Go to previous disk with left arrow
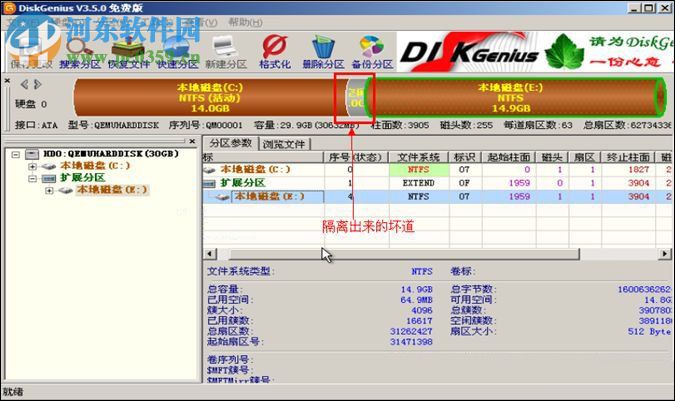 point(25,84)
